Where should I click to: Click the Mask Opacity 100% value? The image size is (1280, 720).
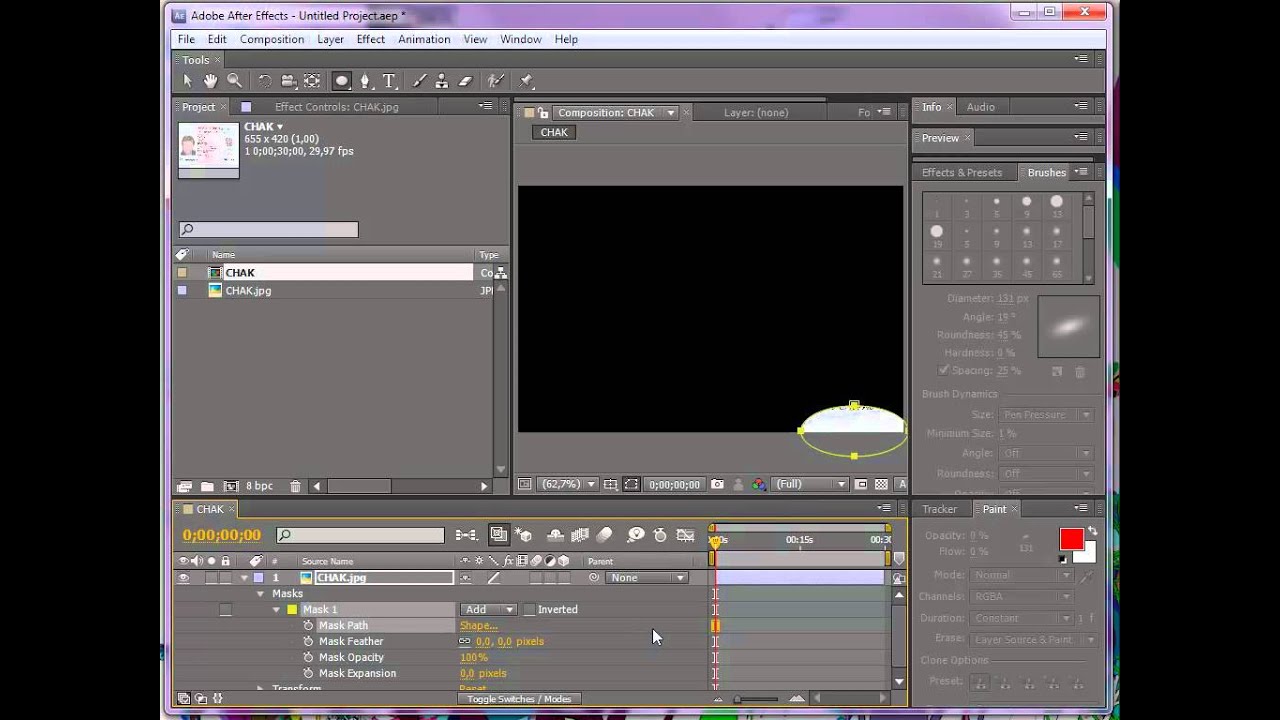click(474, 658)
